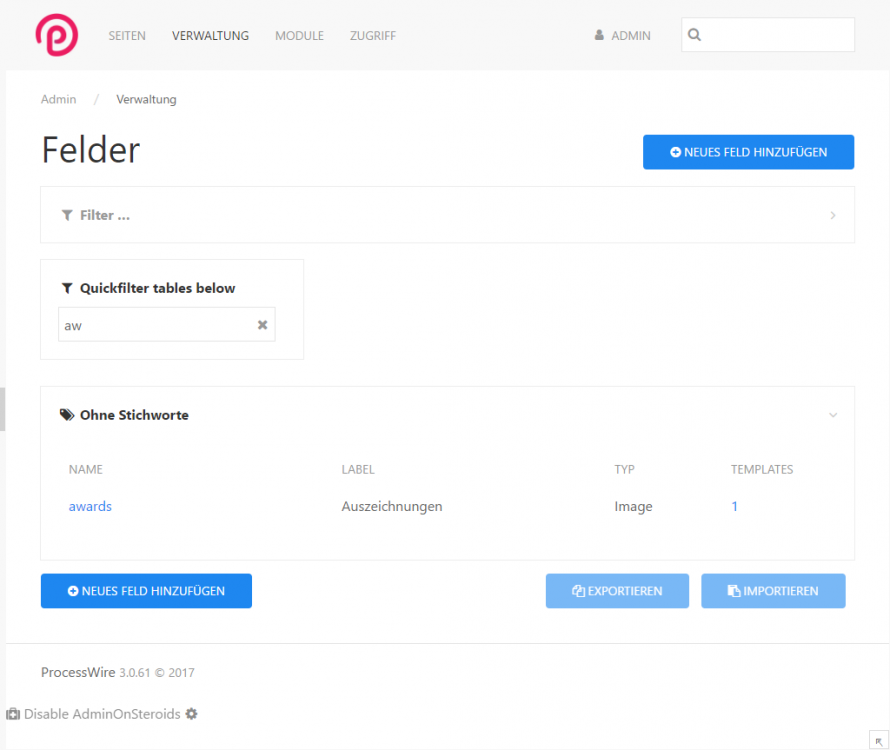Click the copy icon inside EXPORTIEREN button

click(580, 591)
